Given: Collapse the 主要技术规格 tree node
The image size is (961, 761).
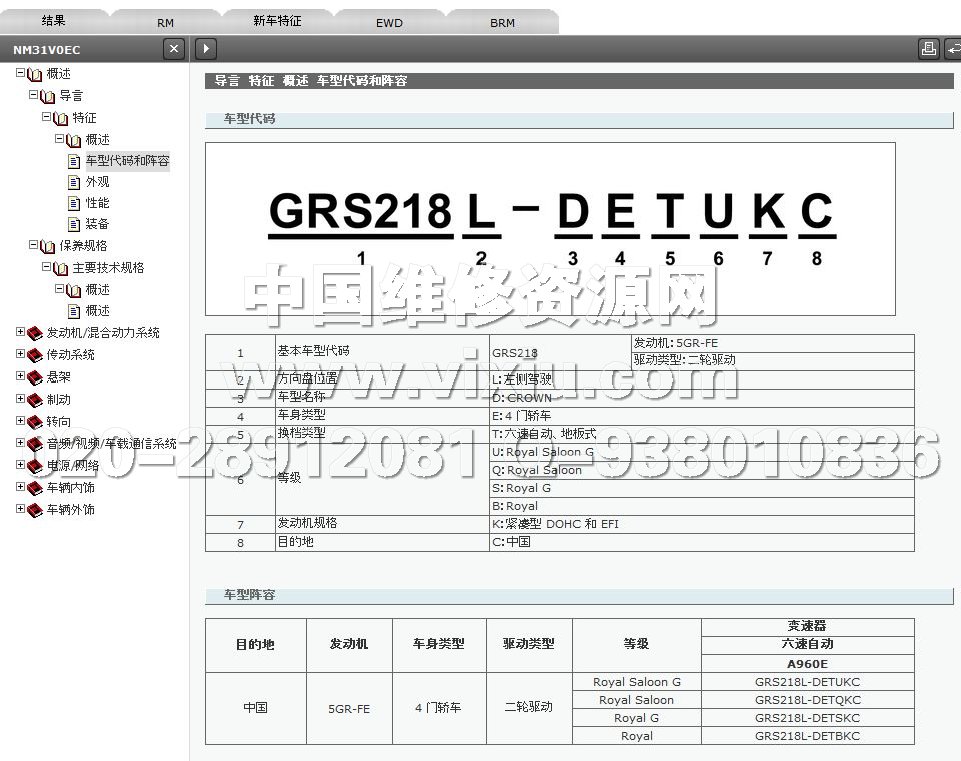Looking at the screenshot, I should pyautogui.click(x=46, y=267).
